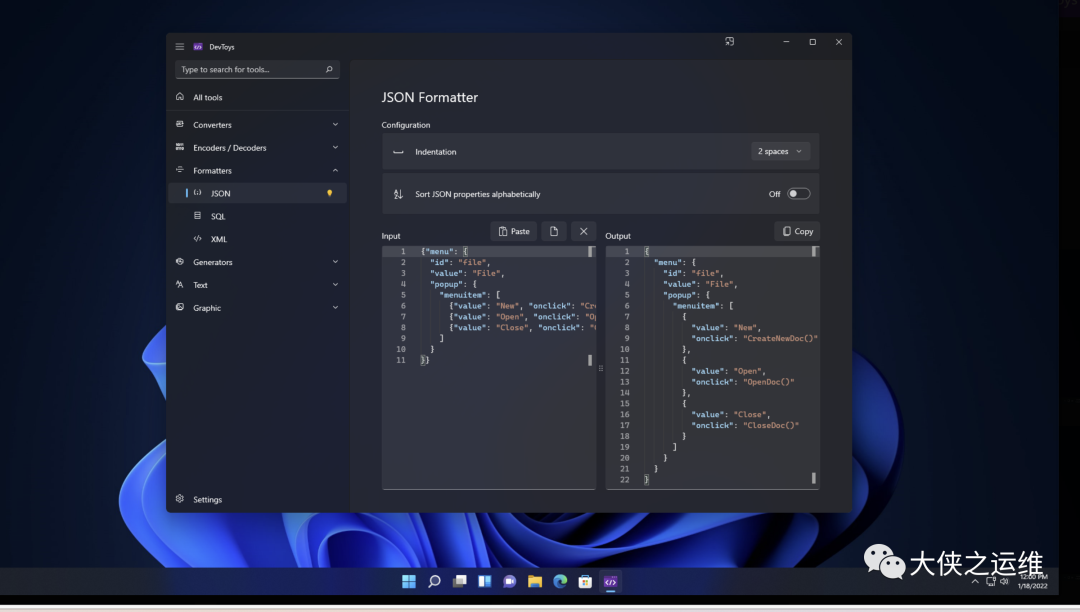The image size is (1080, 612).
Task: Click the DevToys taskbar icon
Action: 610,582
